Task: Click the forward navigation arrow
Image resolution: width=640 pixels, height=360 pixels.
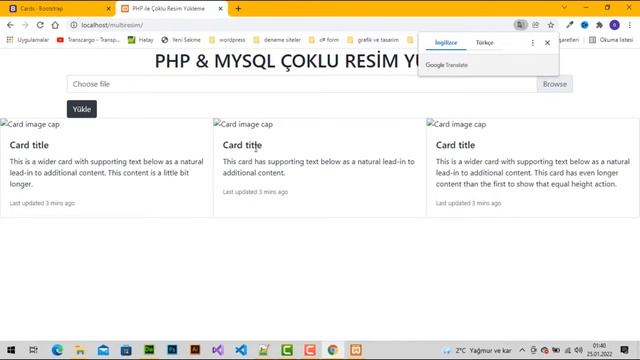Action: [x=25, y=25]
